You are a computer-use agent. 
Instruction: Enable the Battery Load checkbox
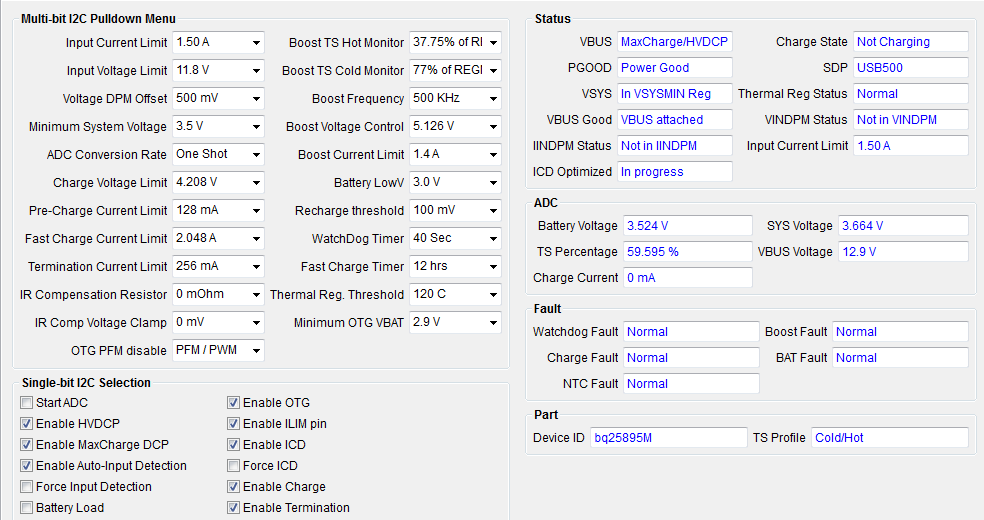coord(27,508)
